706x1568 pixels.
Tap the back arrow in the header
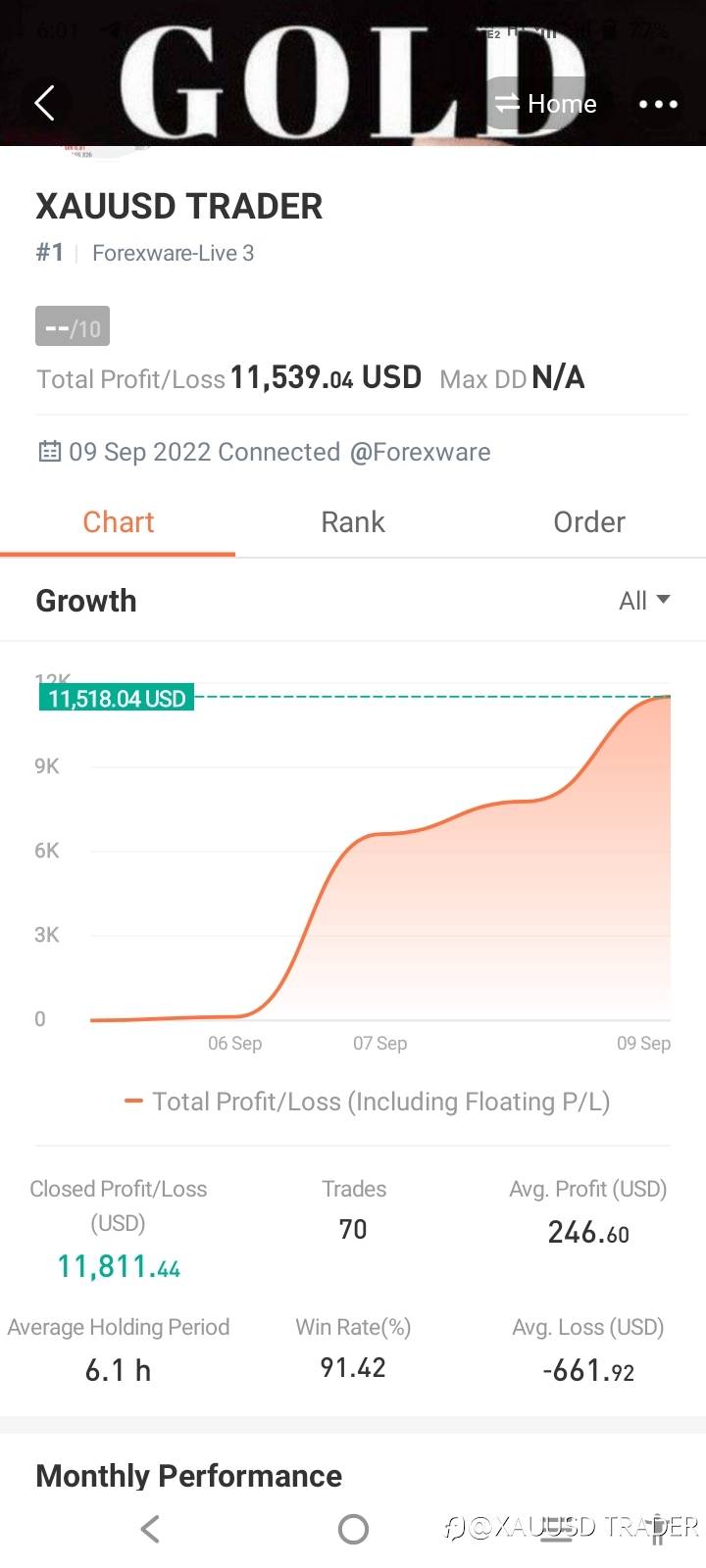[45, 103]
